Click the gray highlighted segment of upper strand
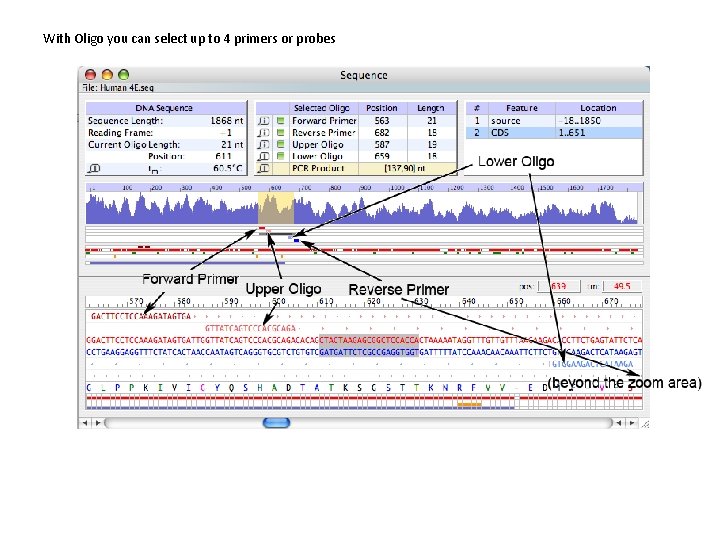720x540 pixels. [x=369, y=340]
